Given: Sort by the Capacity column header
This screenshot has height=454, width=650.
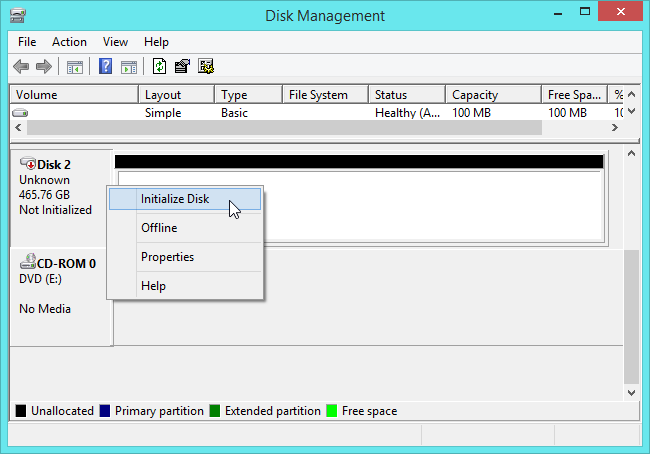Looking at the screenshot, I should tap(475, 95).
